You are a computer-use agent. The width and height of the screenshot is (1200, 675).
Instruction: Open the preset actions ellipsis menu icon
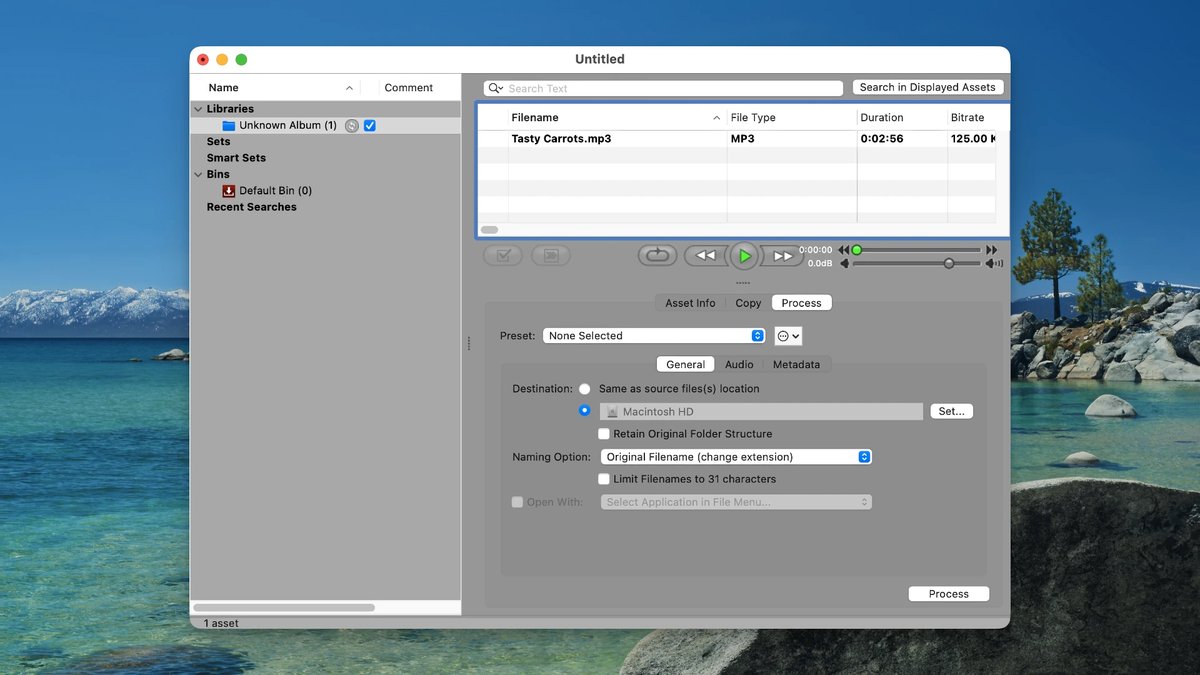click(788, 335)
